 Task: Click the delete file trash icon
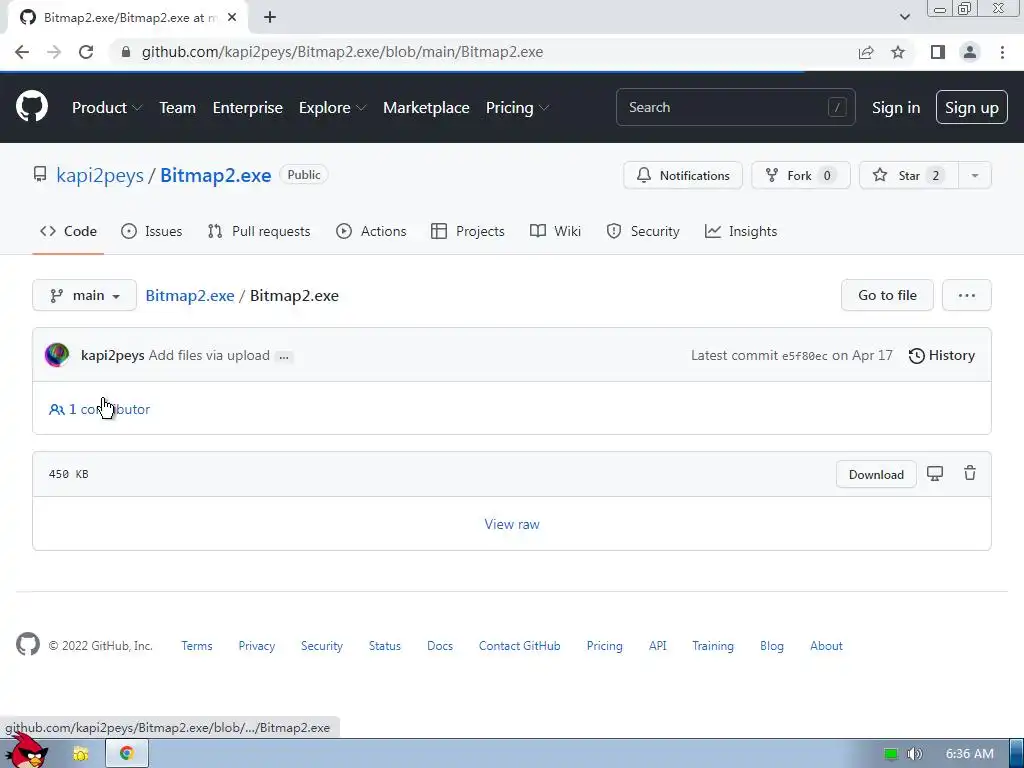click(970, 473)
